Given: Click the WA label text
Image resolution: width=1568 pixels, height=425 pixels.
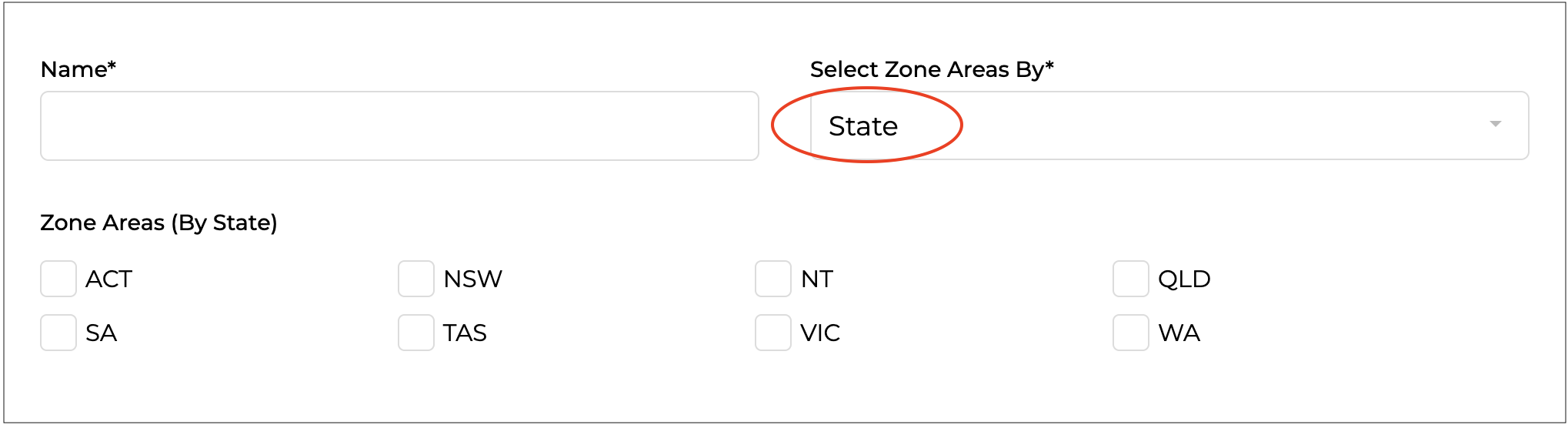Looking at the screenshot, I should pyautogui.click(x=1179, y=333).
